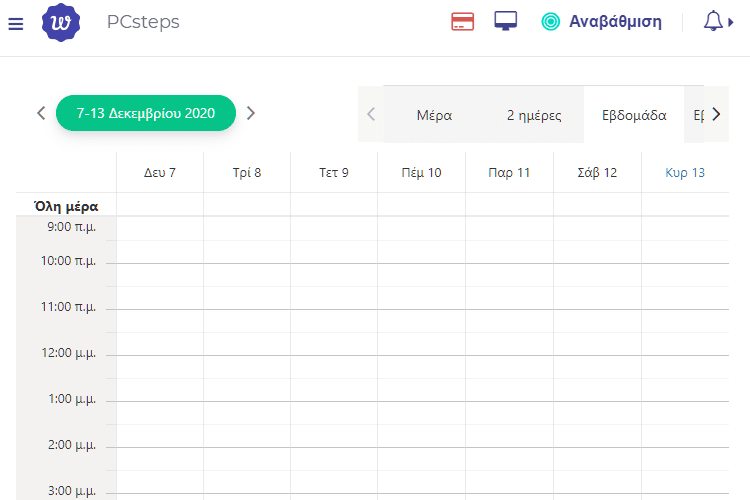Open the red credit card icon
Screen dimensions: 750x500
click(463, 22)
